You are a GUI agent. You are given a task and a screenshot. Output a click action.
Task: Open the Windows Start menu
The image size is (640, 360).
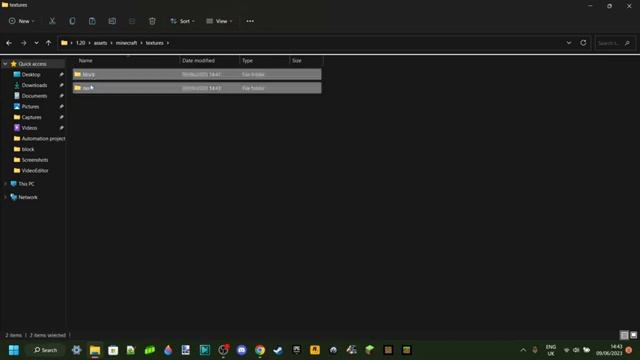pos(14,350)
